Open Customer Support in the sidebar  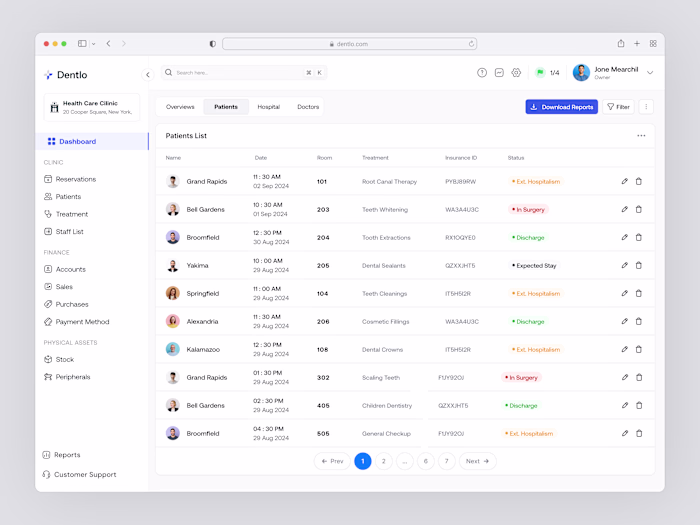[79, 475]
